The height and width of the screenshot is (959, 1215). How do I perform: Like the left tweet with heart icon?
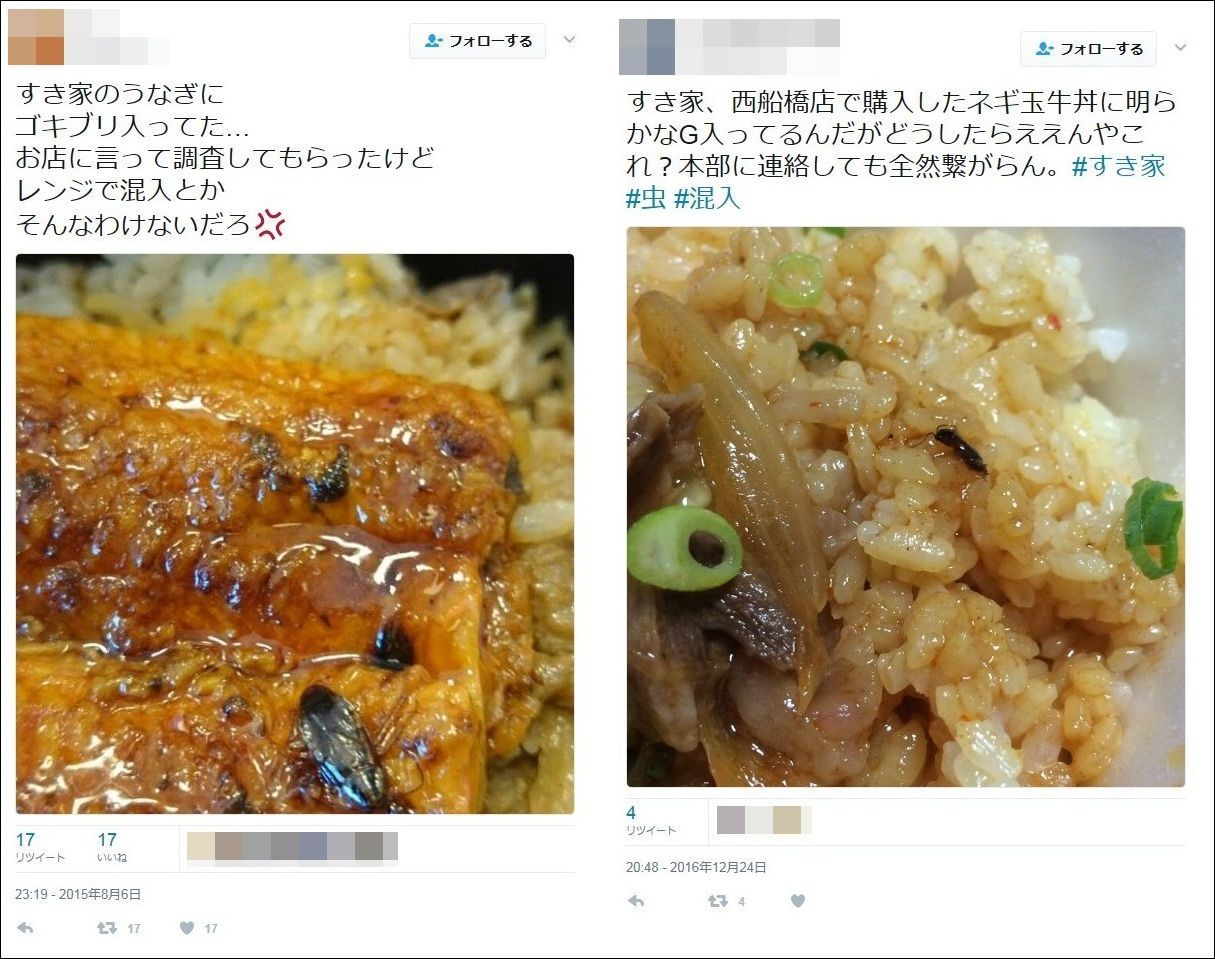[186, 928]
